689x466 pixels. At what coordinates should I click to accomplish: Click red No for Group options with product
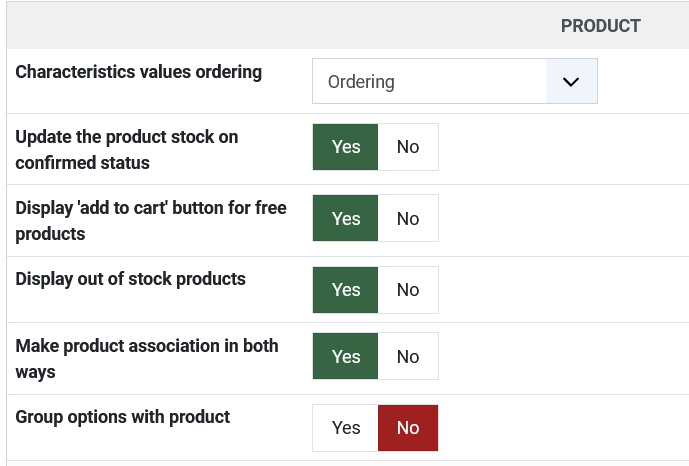408,428
